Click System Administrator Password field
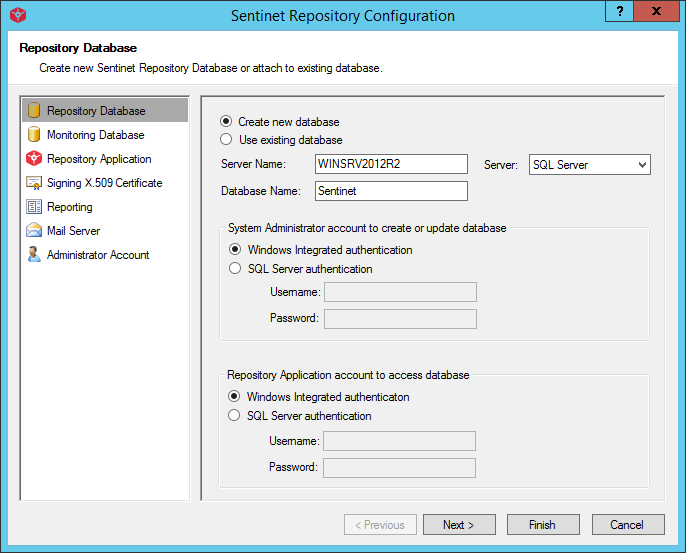This screenshot has height=553, width=686. coord(400,319)
